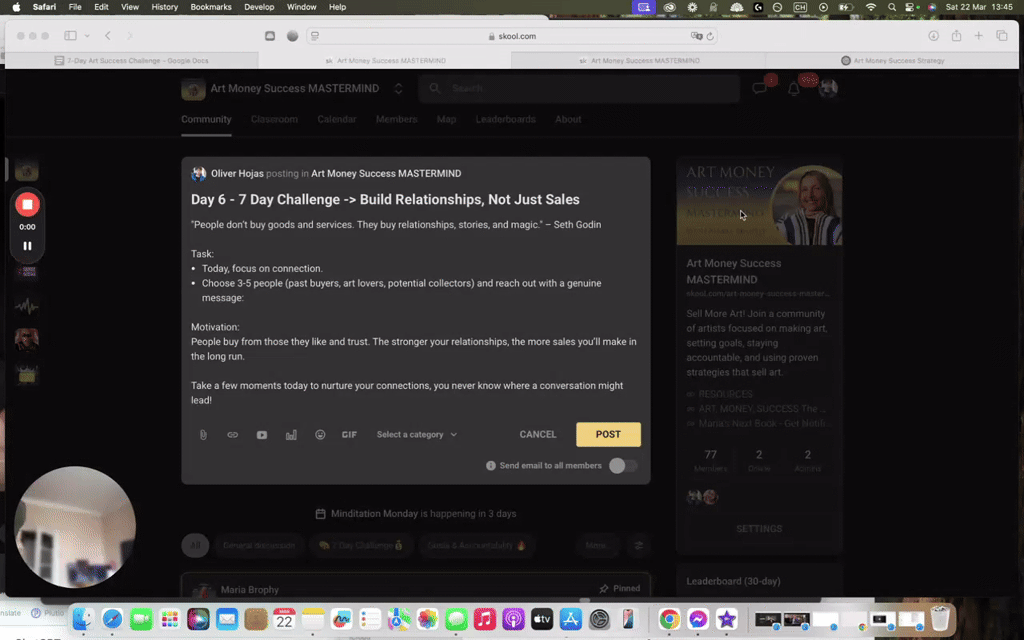Open the Develop menu

point(259,7)
